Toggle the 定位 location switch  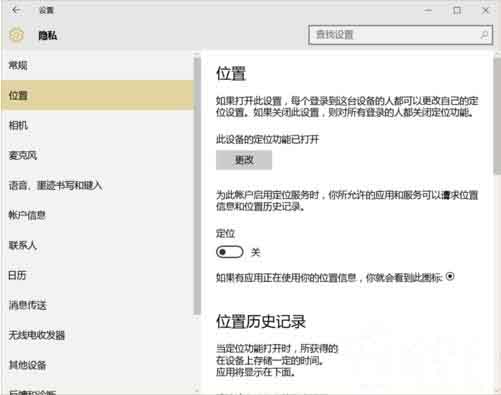[x=230, y=252]
